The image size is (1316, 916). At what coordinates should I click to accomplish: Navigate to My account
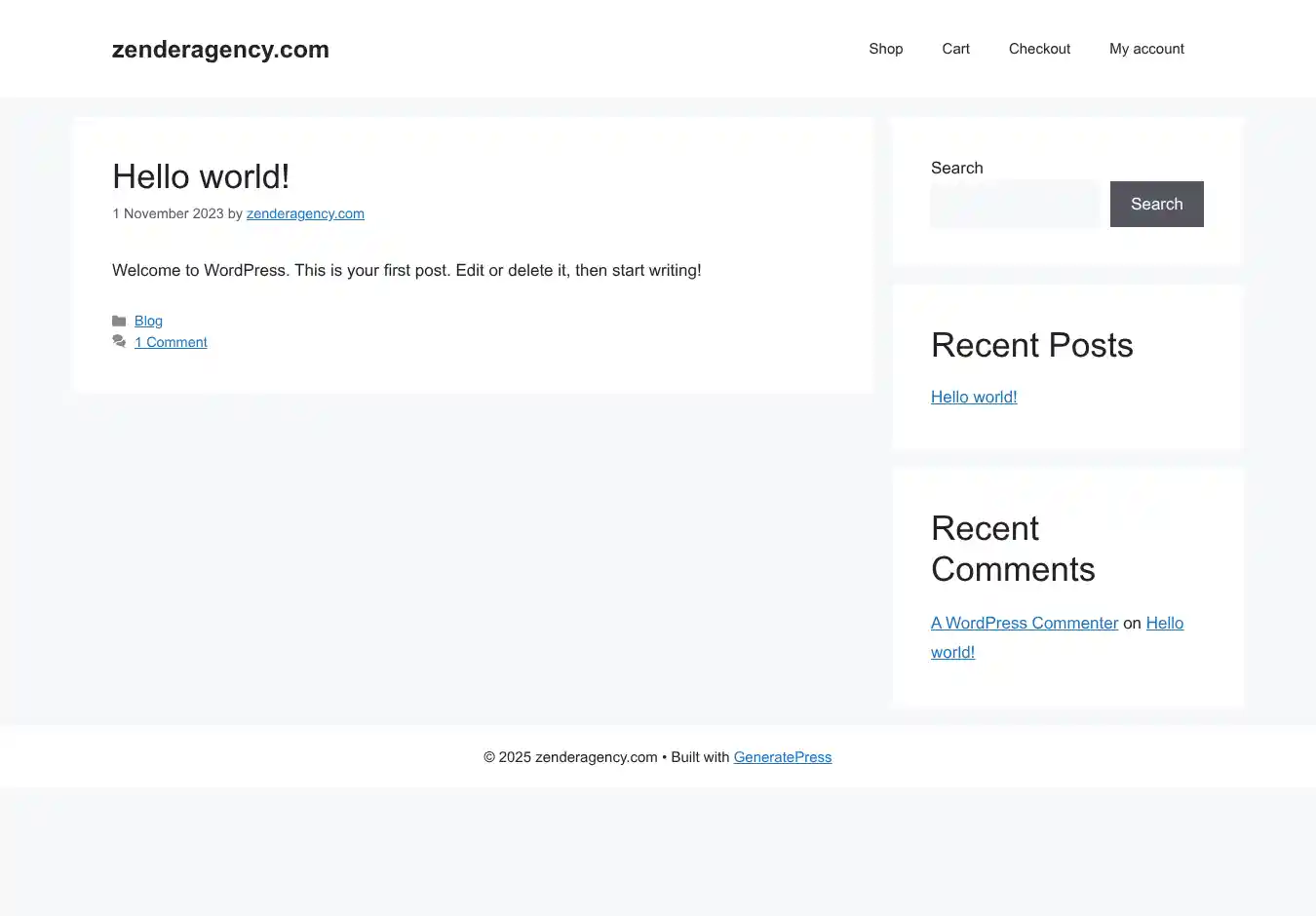click(x=1146, y=49)
